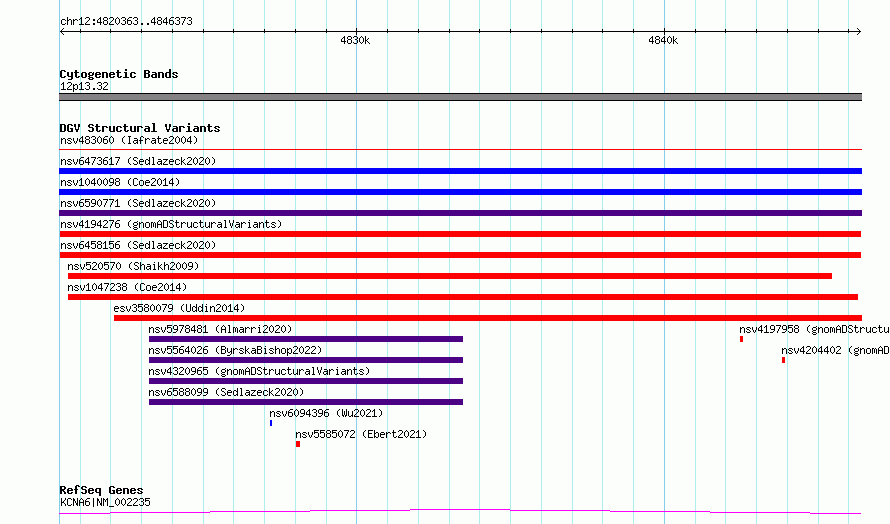Click the nsv1040098 (Coe2014) label
This screenshot has width=890, height=524.
click(x=120, y=182)
